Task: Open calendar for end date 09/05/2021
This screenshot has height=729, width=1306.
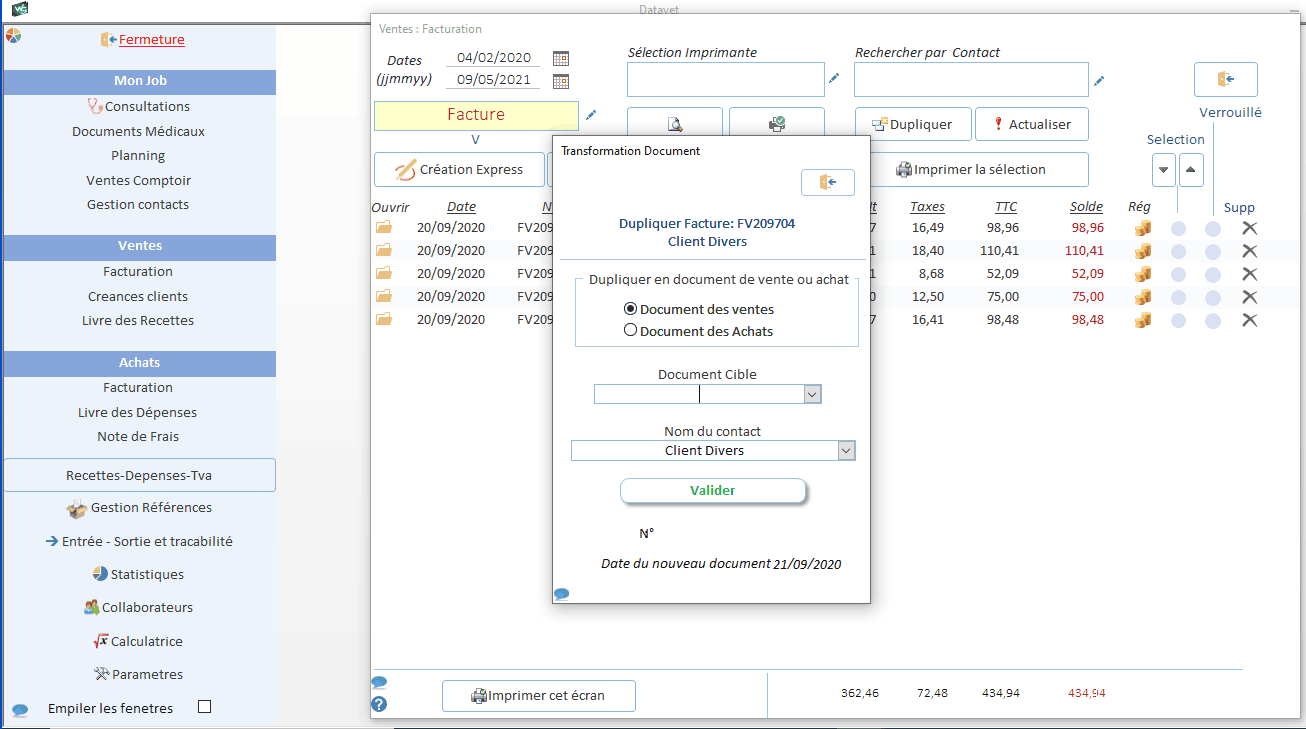Action: click(561, 81)
